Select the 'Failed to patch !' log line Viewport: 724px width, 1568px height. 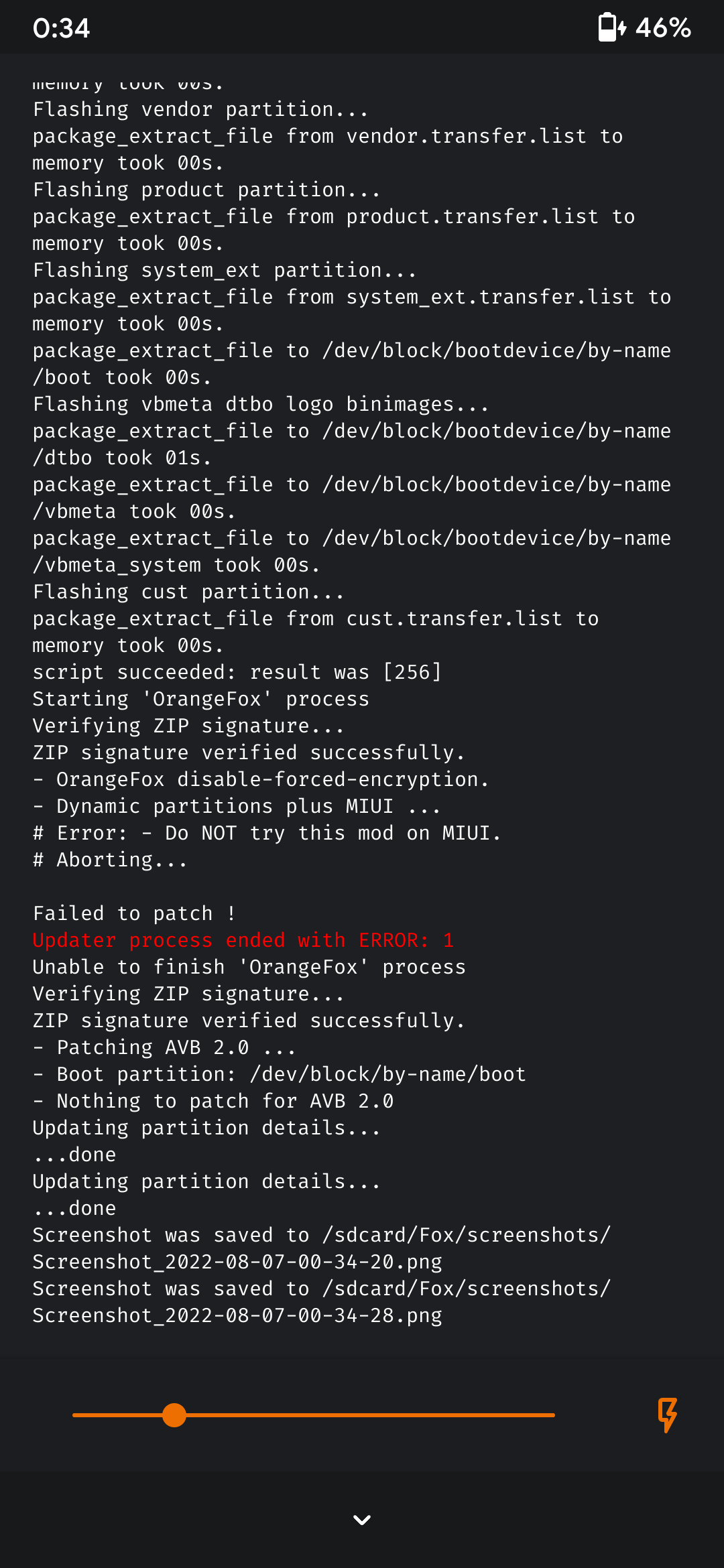pyautogui.click(x=134, y=913)
